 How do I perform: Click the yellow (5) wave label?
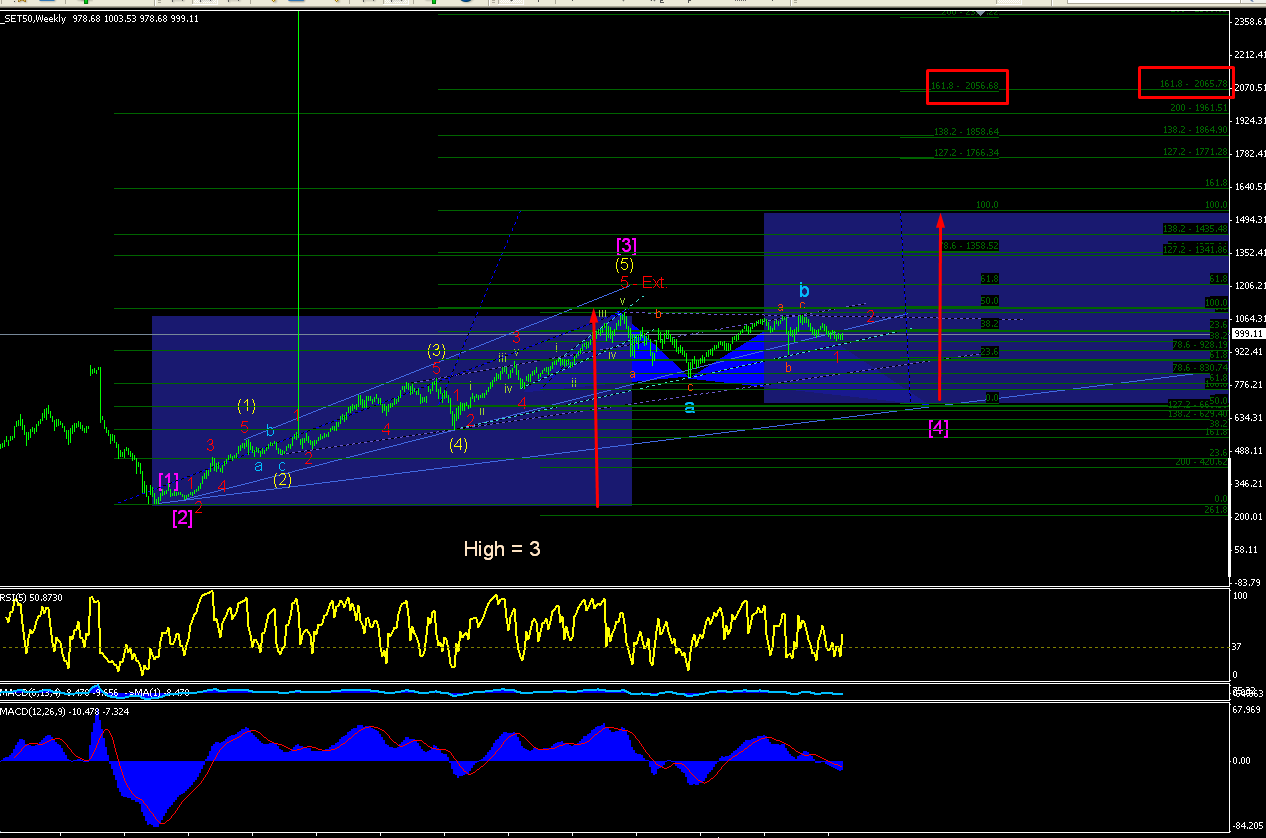pyautogui.click(x=624, y=265)
